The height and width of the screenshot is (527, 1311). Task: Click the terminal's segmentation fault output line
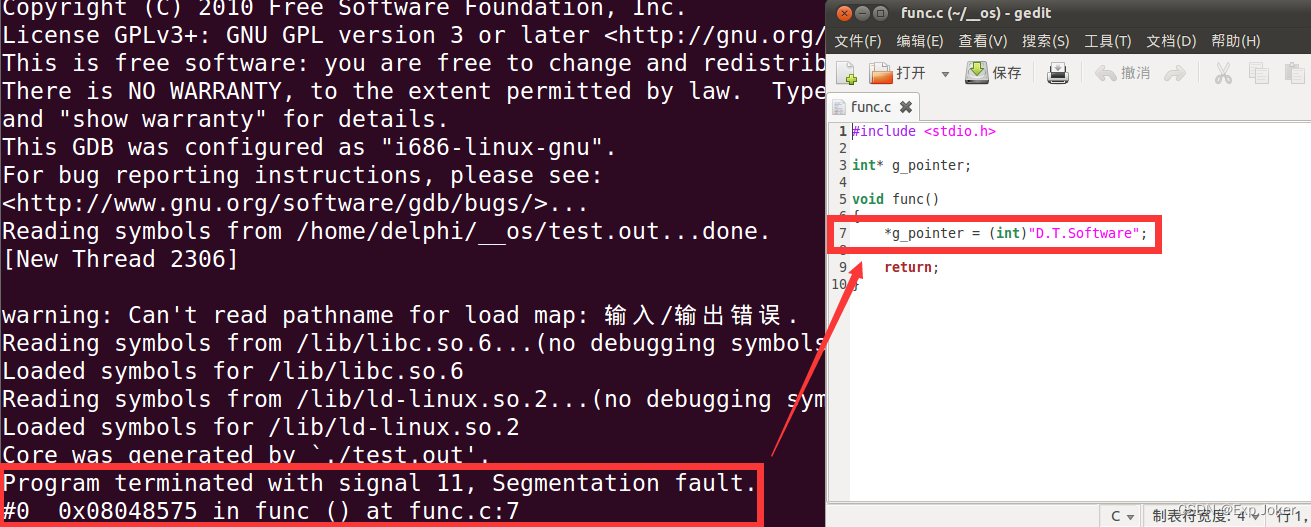(380, 484)
